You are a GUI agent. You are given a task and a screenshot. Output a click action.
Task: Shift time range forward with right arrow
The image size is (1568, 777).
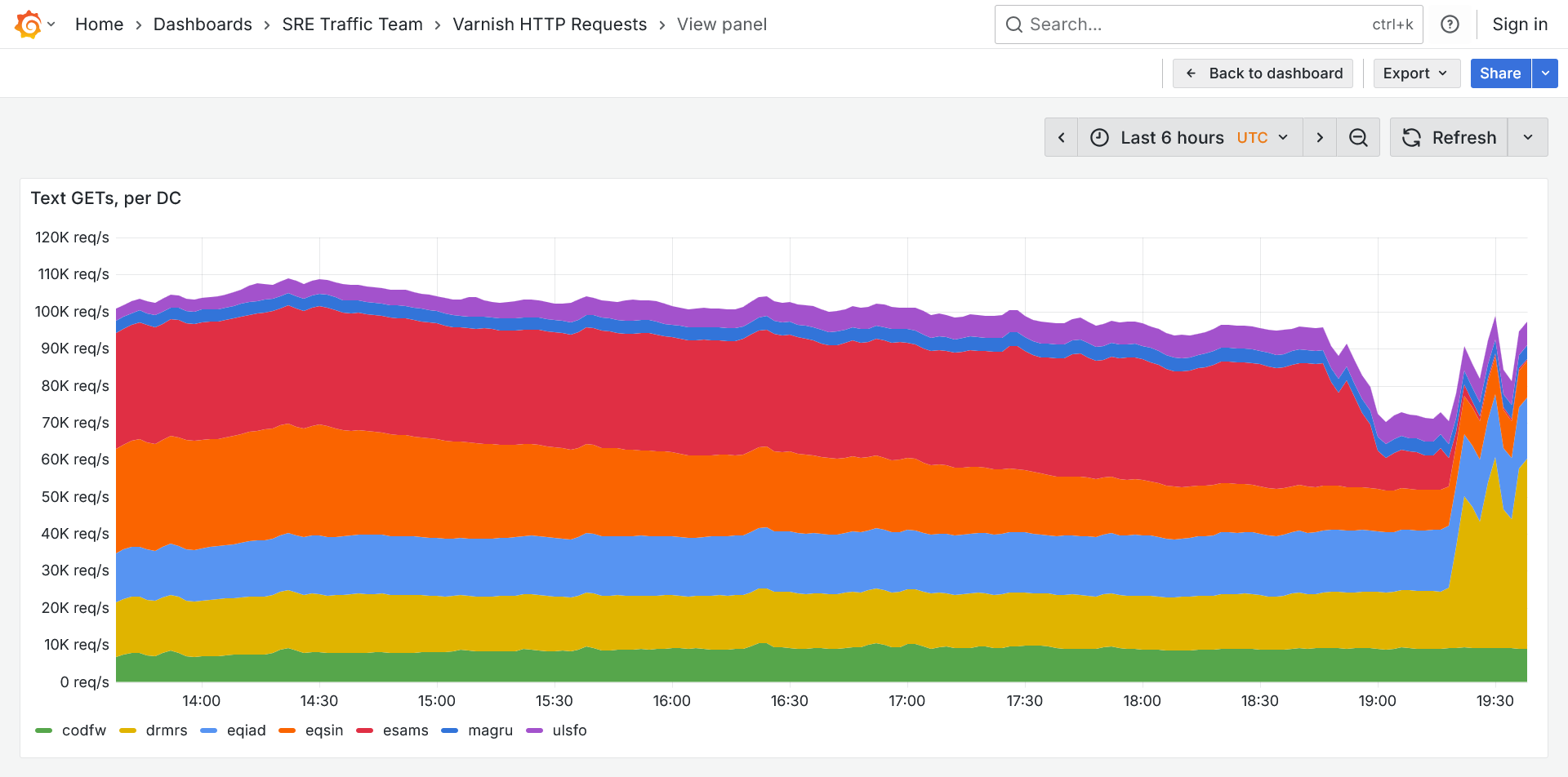tap(1320, 137)
